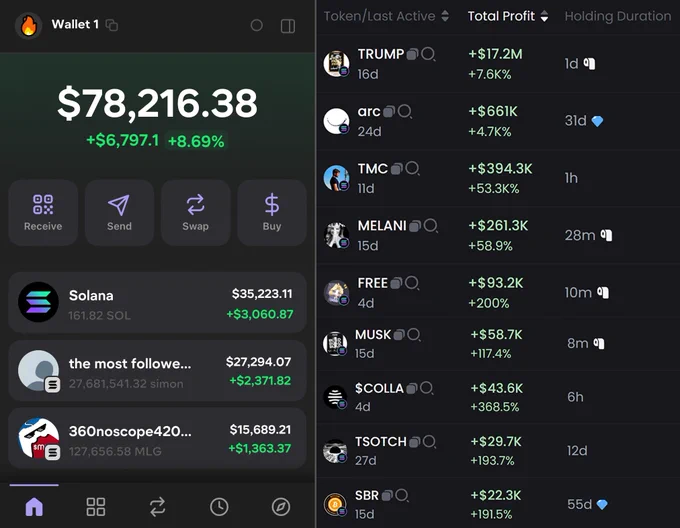Click the paper-hands icon next to 1d
This screenshot has width=680, height=528.
tap(589, 64)
